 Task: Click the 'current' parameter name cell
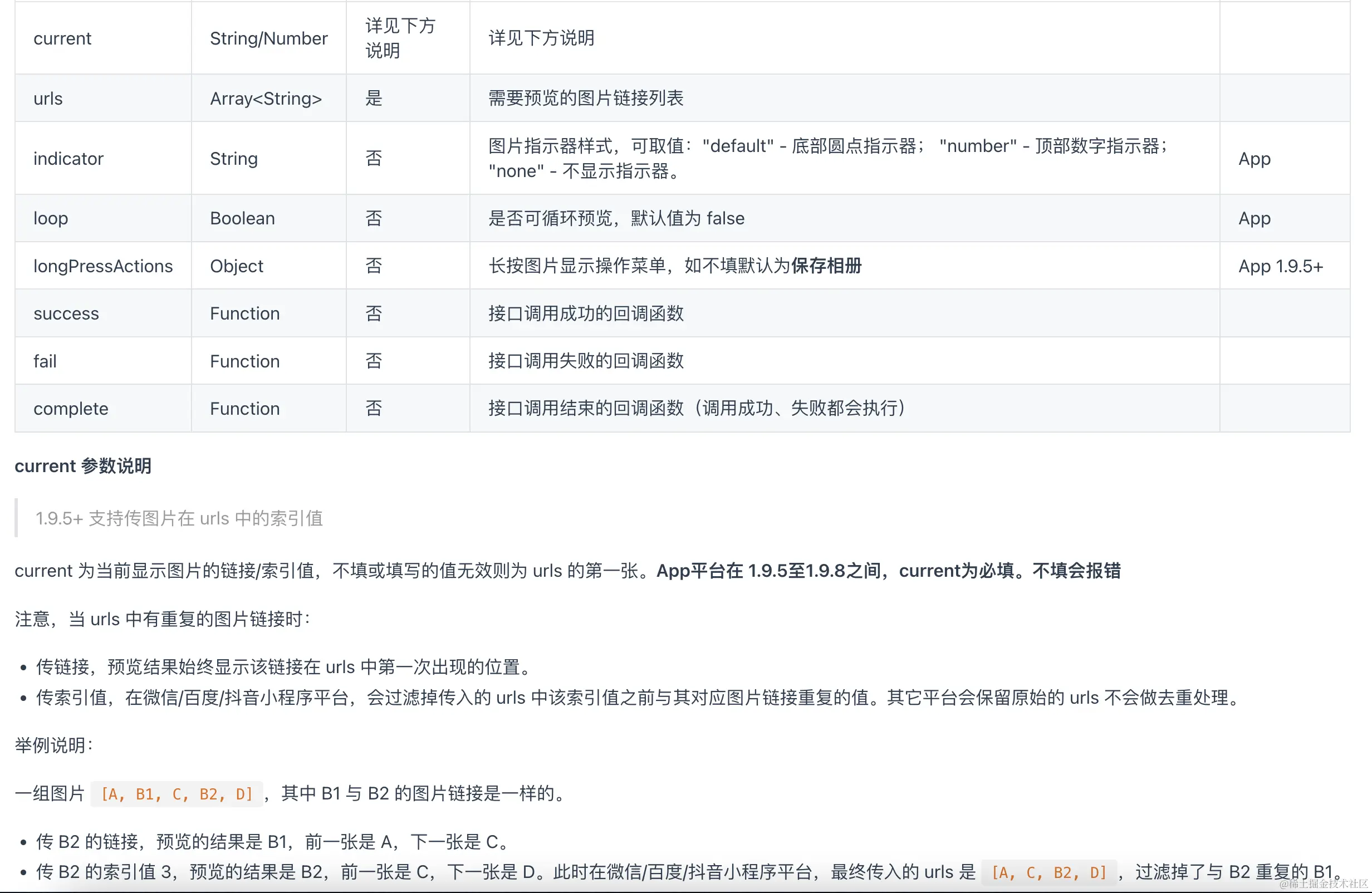tap(62, 38)
